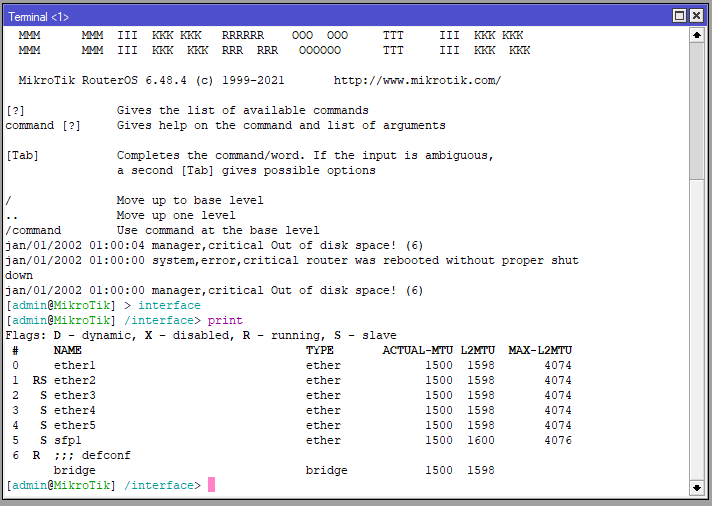Click the row number 0 in interface list

tap(15, 365)
